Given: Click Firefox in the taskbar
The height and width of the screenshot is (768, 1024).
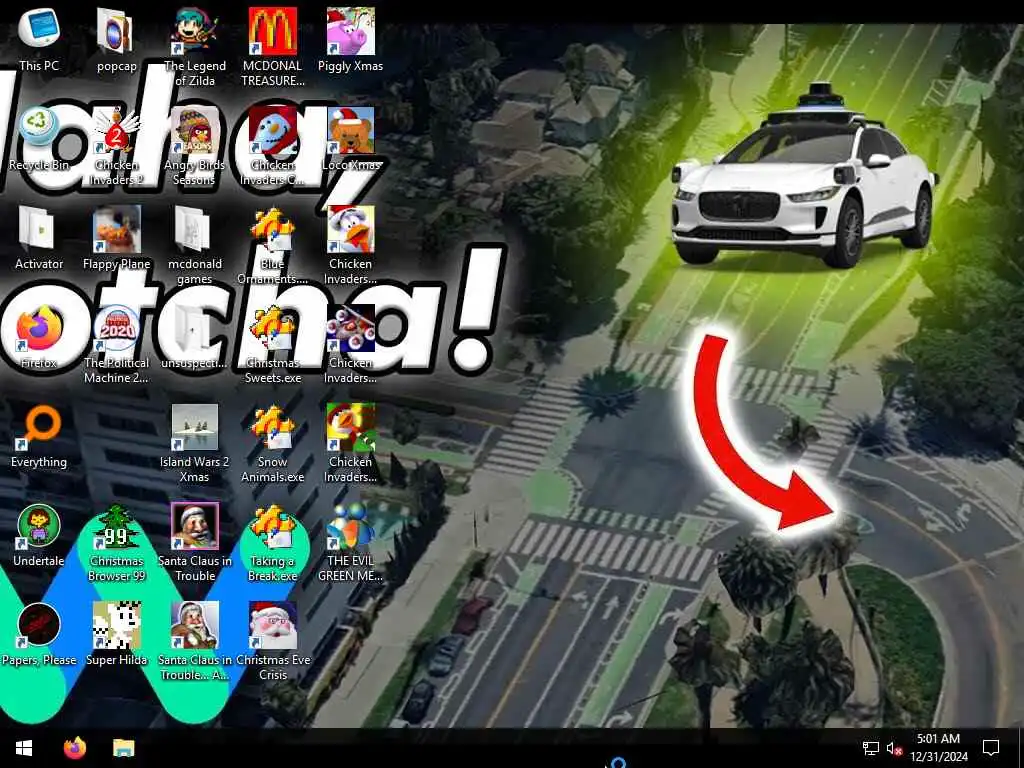Looking at the screenshot, I should (x=75, y=748).
